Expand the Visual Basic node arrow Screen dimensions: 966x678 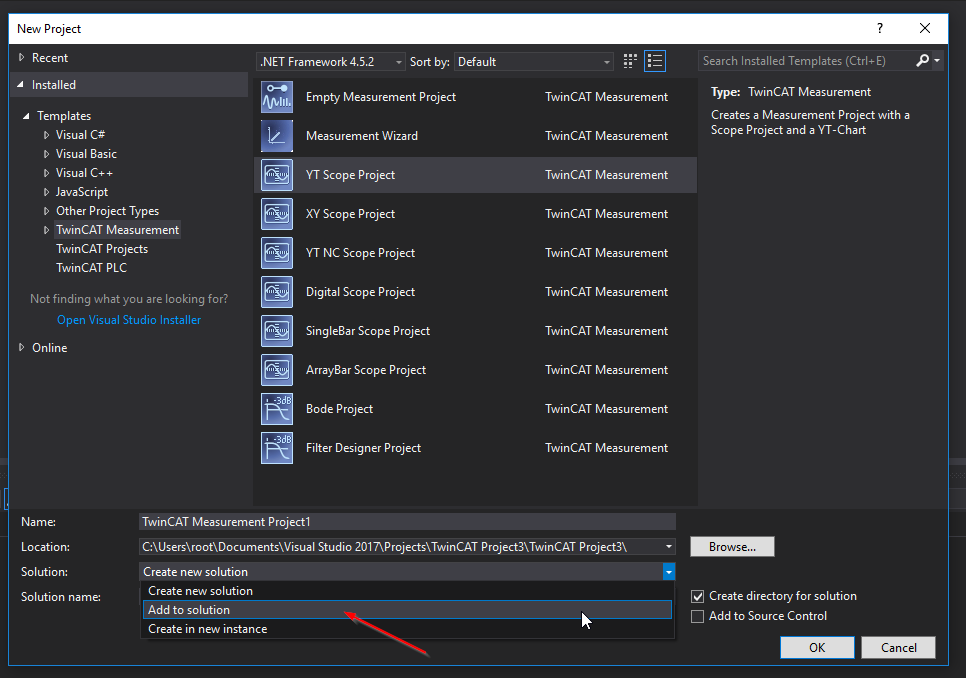click(x=46, y=154)
